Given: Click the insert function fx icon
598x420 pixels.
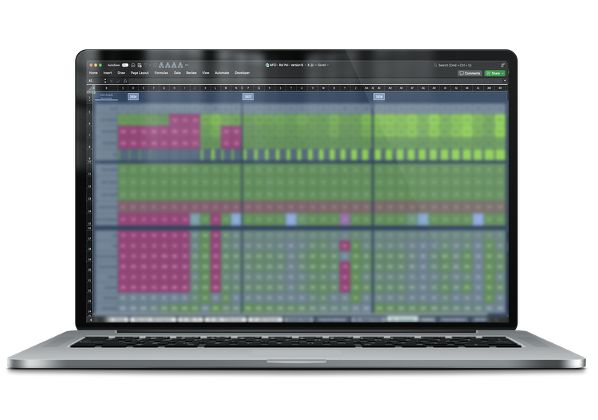Looking at the screenshot, I should 125,81.
